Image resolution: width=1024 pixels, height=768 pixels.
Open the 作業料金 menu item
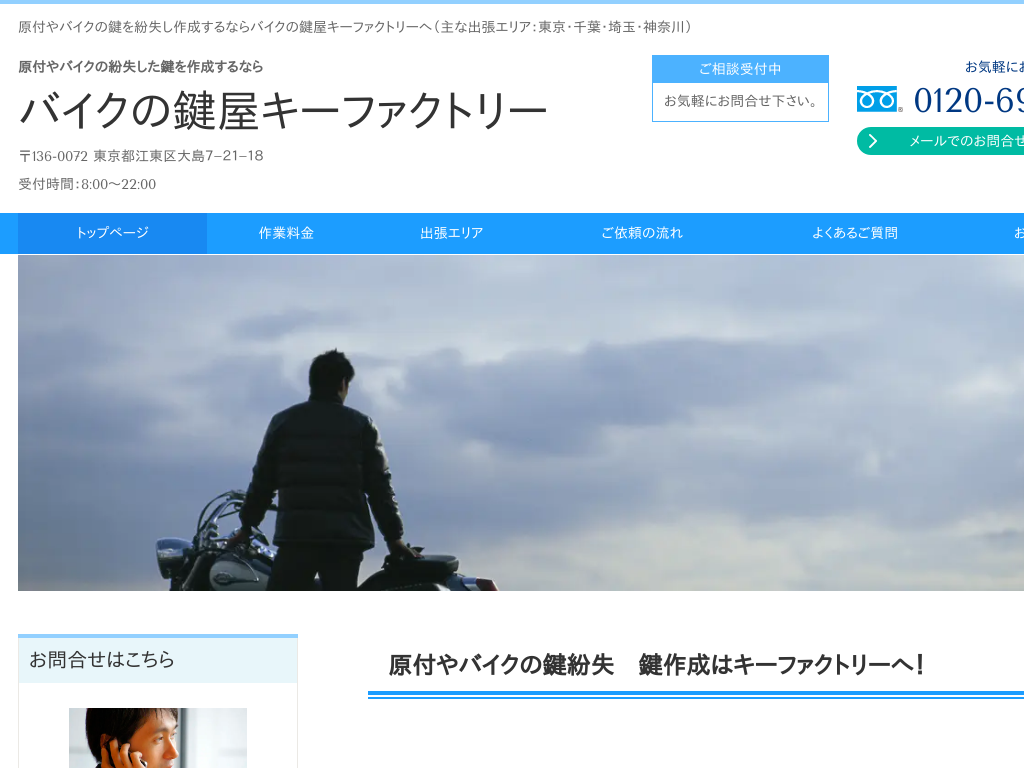(x=286, y=233)
